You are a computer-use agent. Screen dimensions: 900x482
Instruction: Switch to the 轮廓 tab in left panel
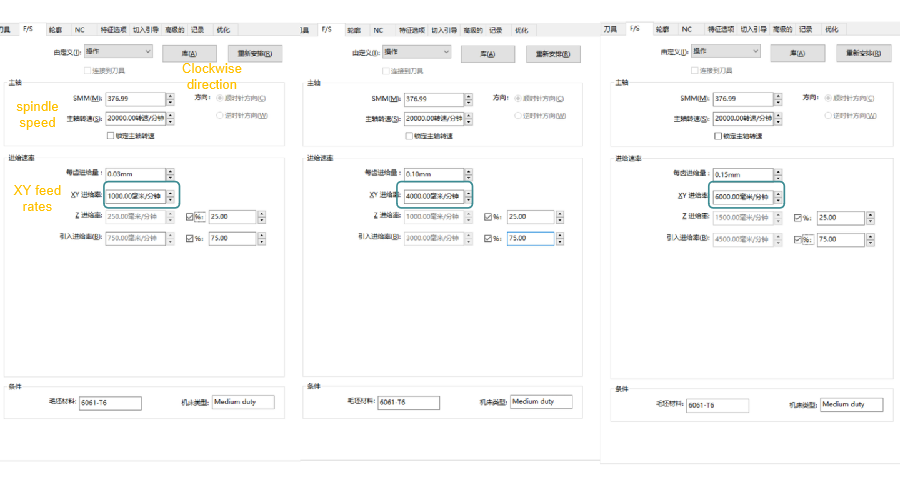pos(56,30)
